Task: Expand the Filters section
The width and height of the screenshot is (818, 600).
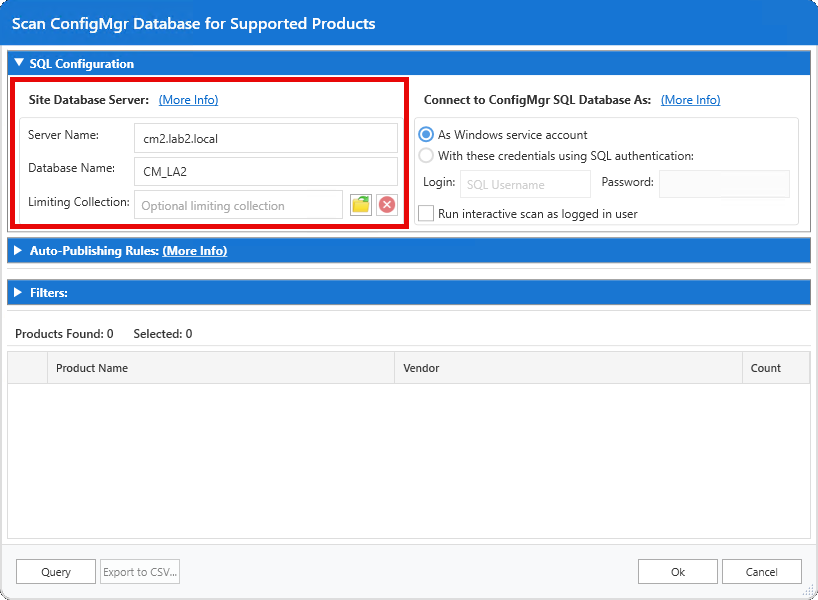Action: (x=18, y=292)
